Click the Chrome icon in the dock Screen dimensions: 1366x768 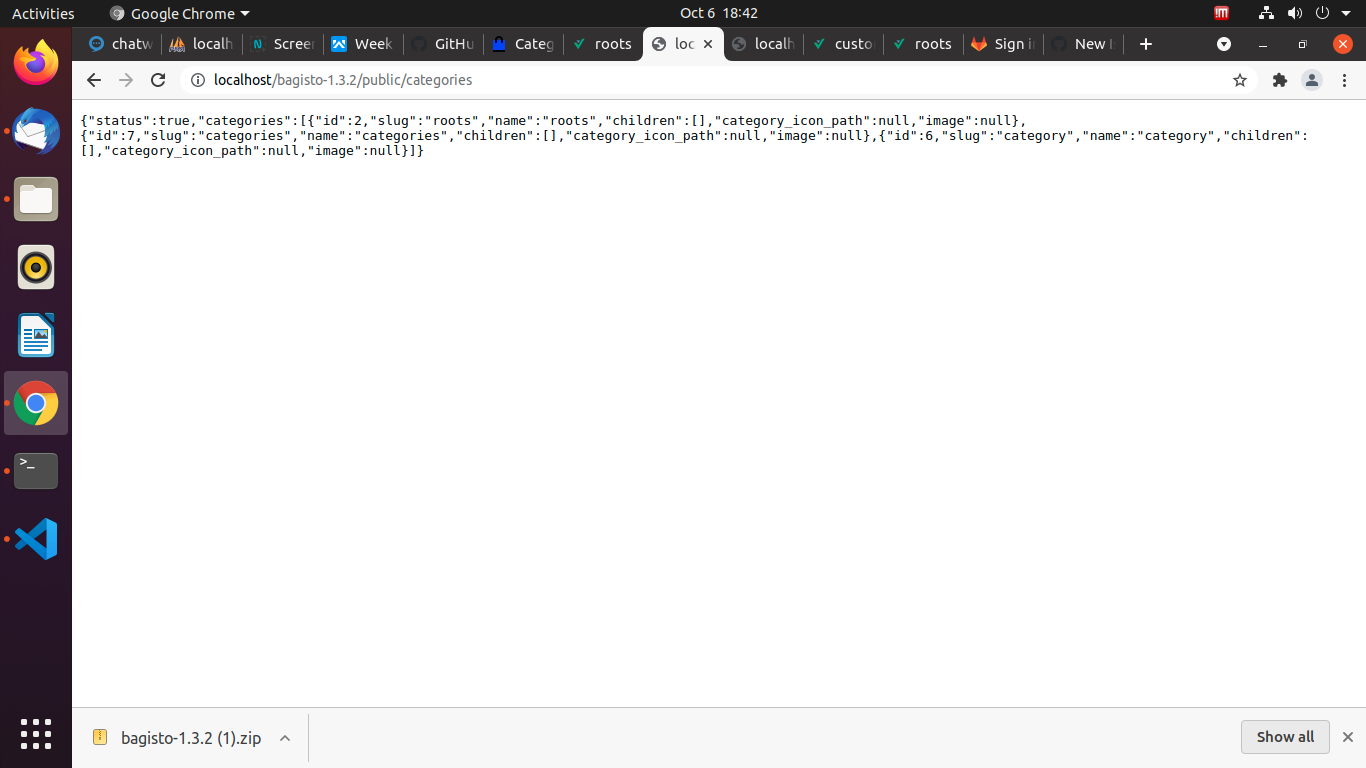(36, 403)
